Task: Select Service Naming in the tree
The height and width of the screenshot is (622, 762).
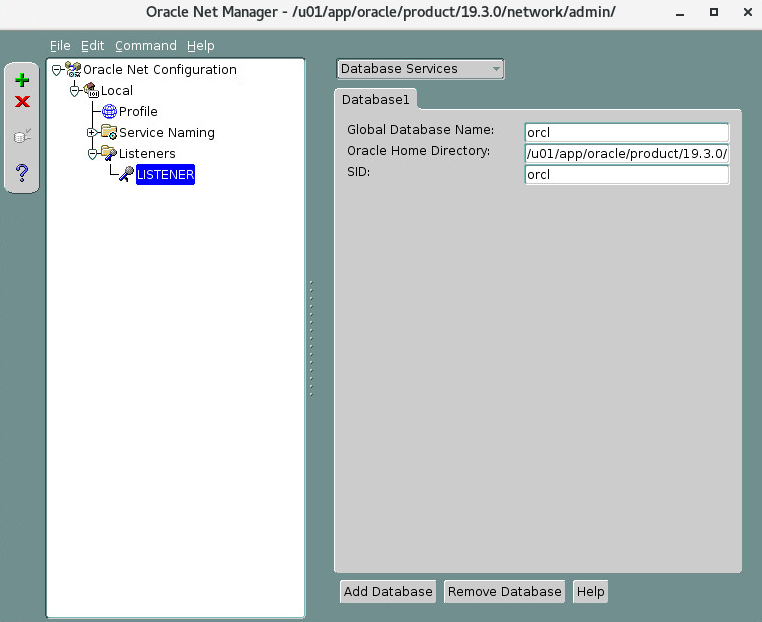Action: pos(167,132)
